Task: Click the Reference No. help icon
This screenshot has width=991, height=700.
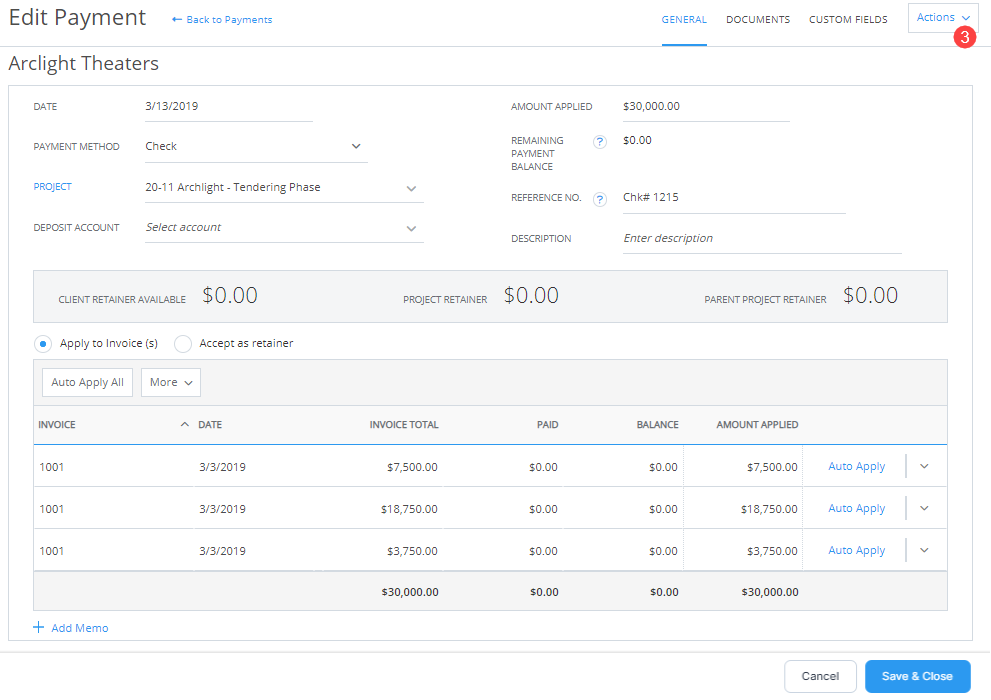Action: coord(599,199)
